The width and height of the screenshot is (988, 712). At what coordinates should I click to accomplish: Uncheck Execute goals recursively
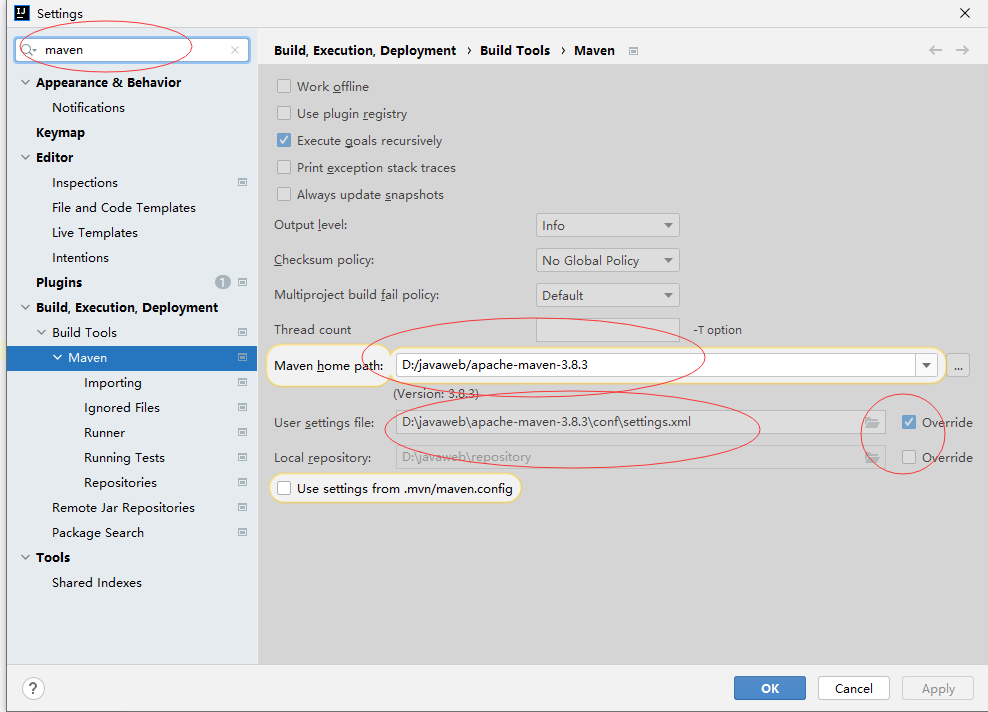(284, 141)
